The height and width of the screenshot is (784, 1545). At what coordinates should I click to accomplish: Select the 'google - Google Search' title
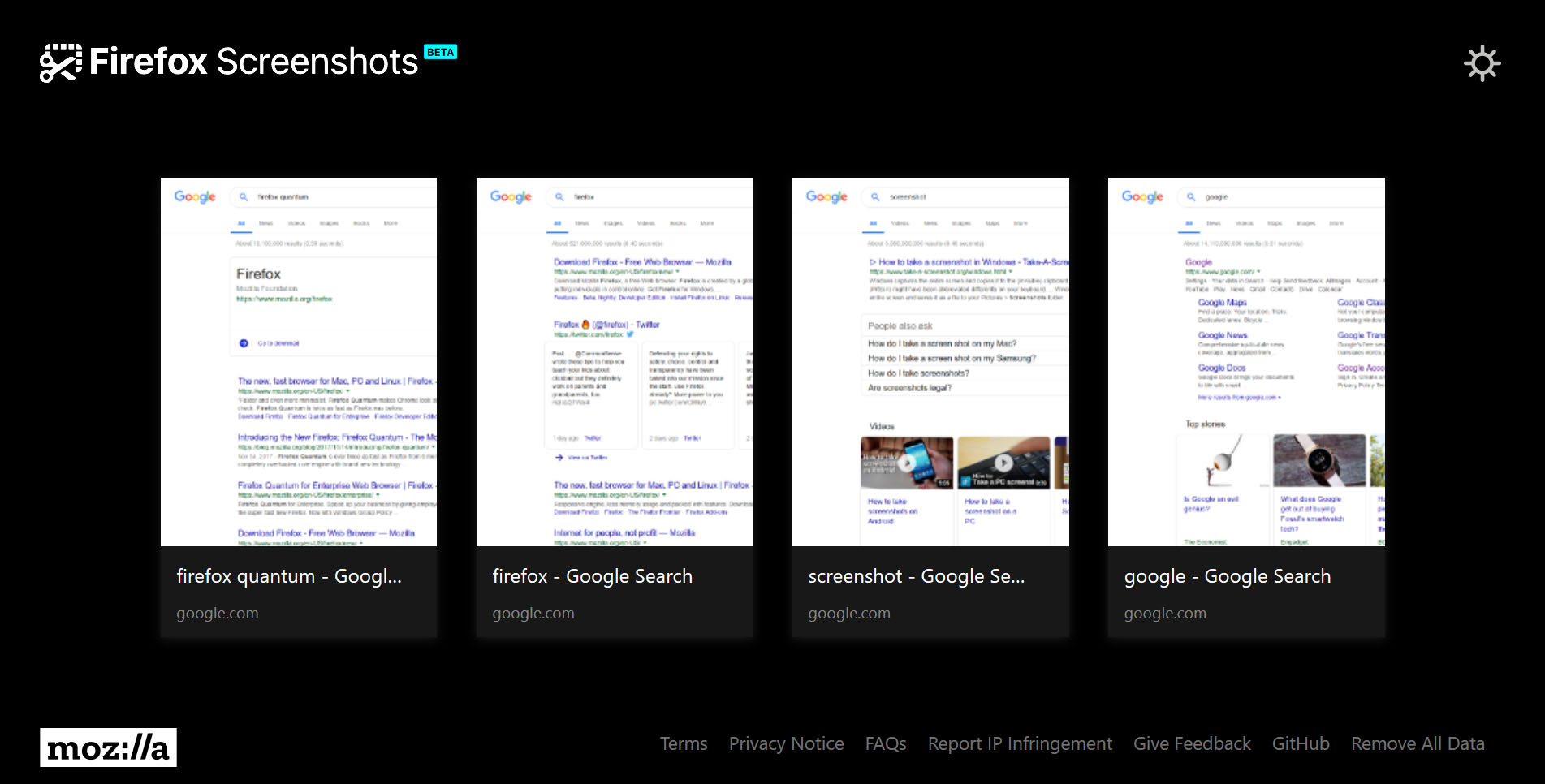pos(1227,576)
